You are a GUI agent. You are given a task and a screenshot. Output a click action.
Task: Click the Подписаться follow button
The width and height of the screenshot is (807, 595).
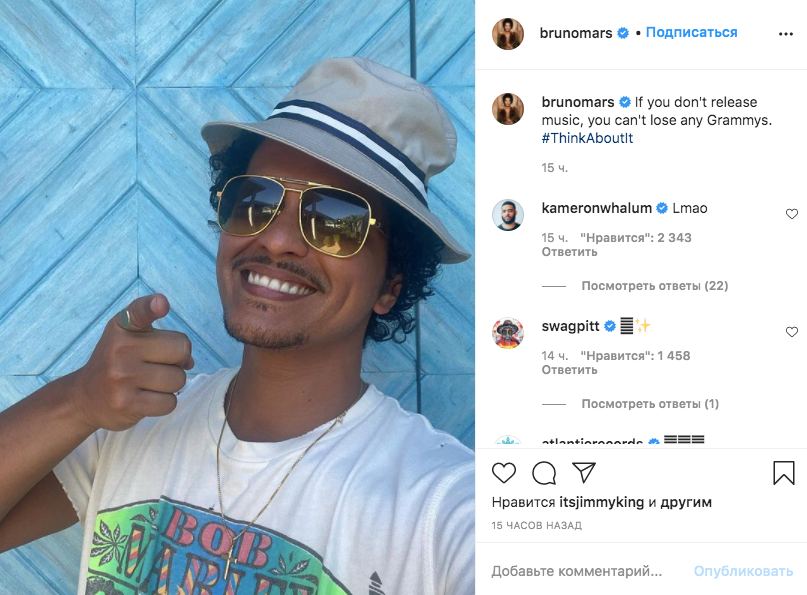(691, 32)
